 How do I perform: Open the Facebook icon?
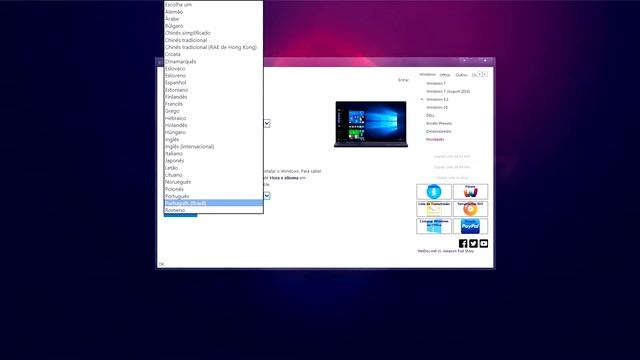463,243
